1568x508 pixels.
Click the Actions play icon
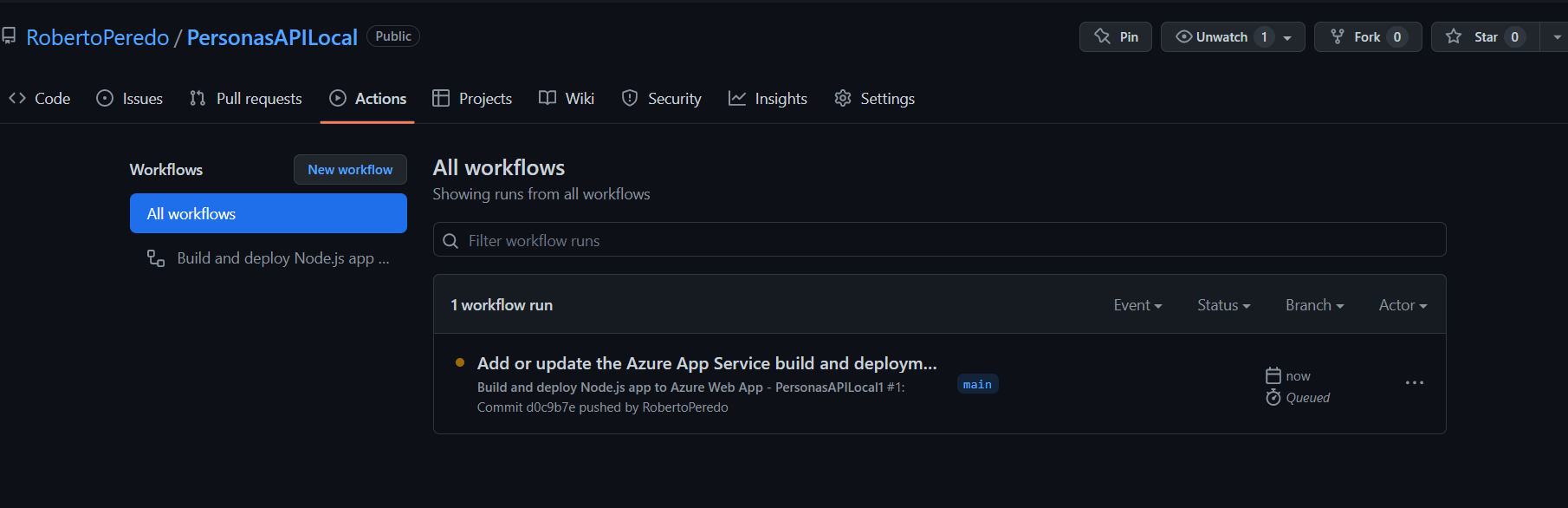click(x=338, y=98)
